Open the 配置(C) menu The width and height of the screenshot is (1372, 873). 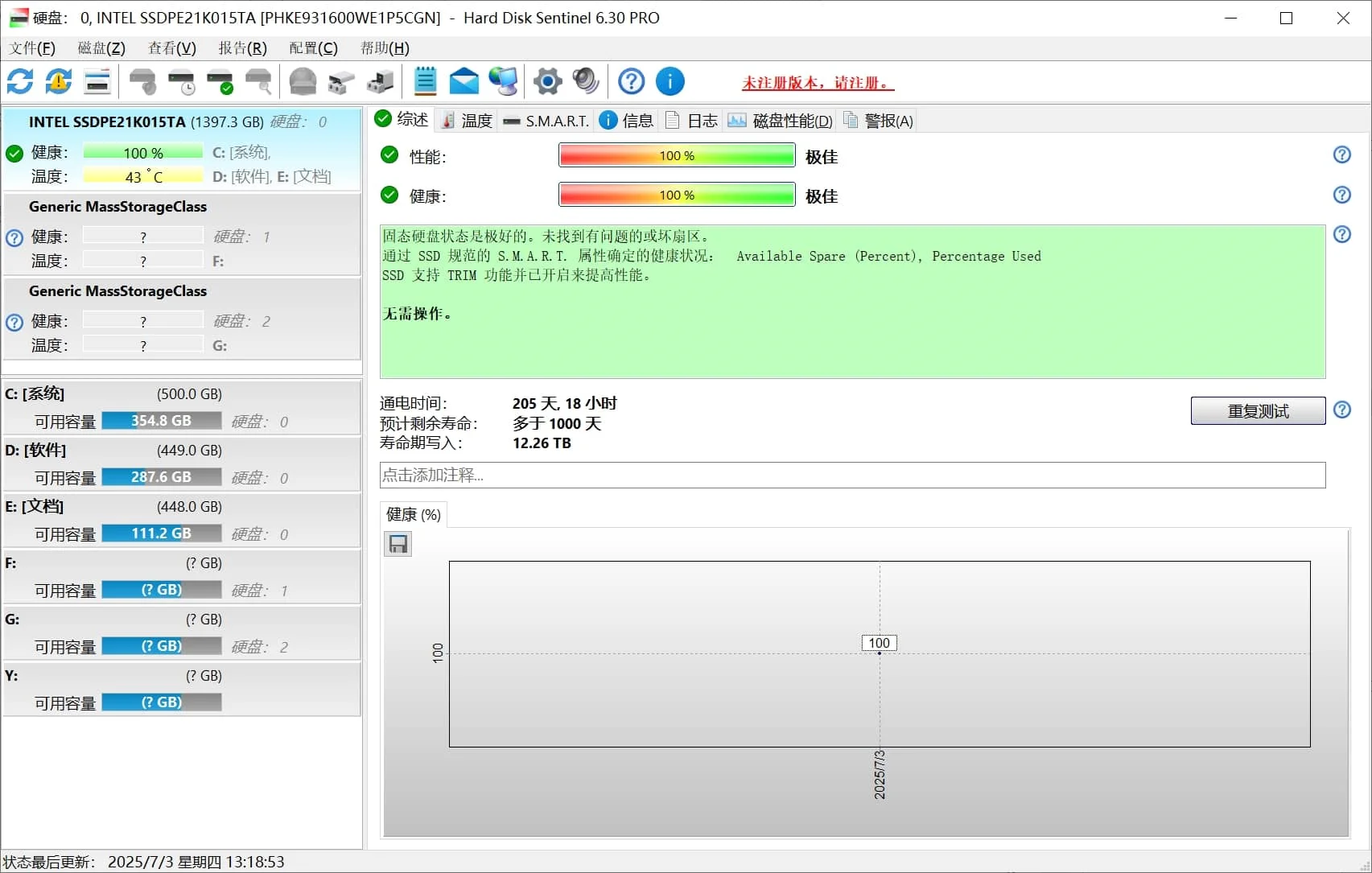coord(313,48)
